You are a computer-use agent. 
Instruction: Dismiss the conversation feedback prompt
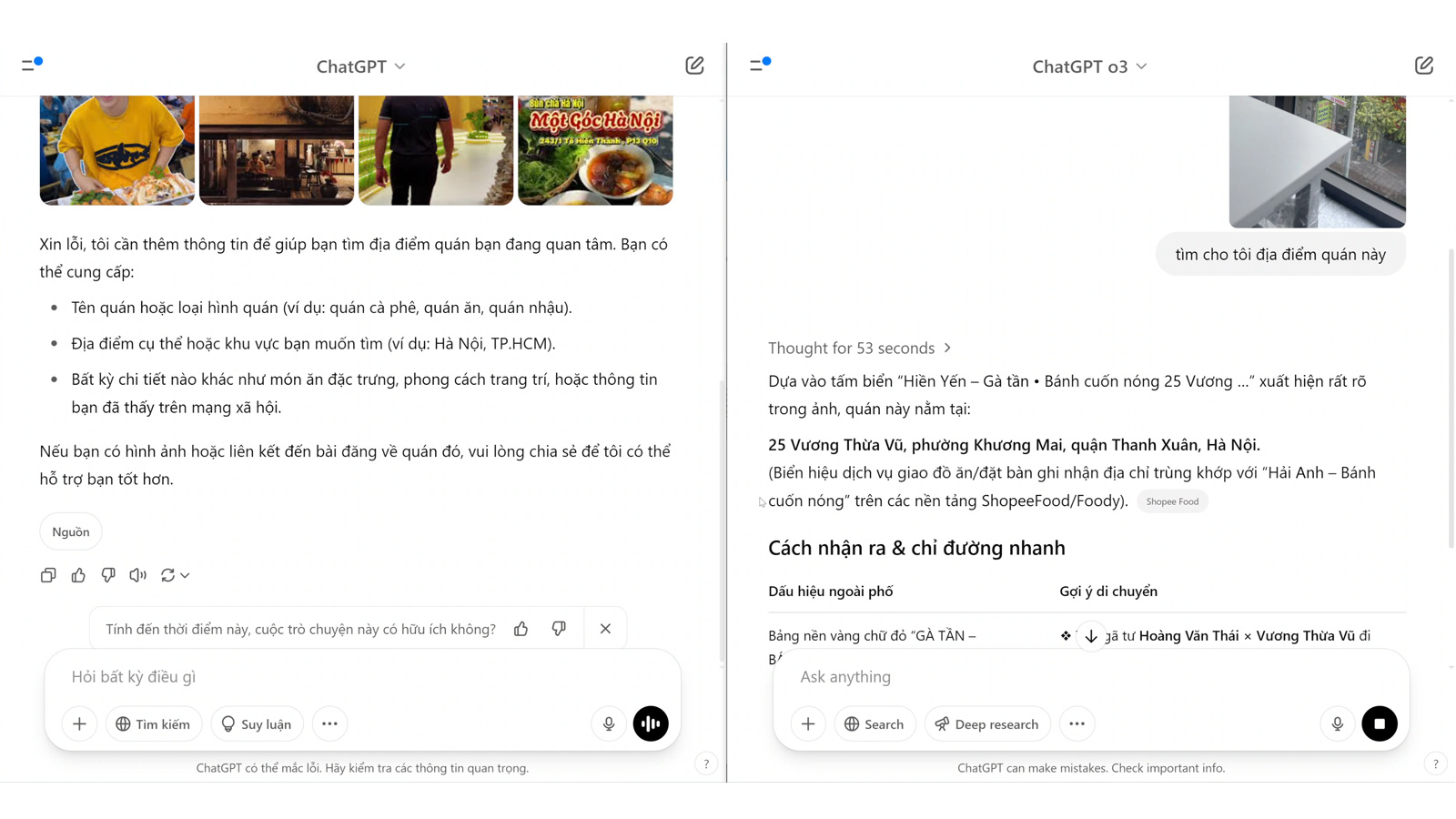[605, 629]
